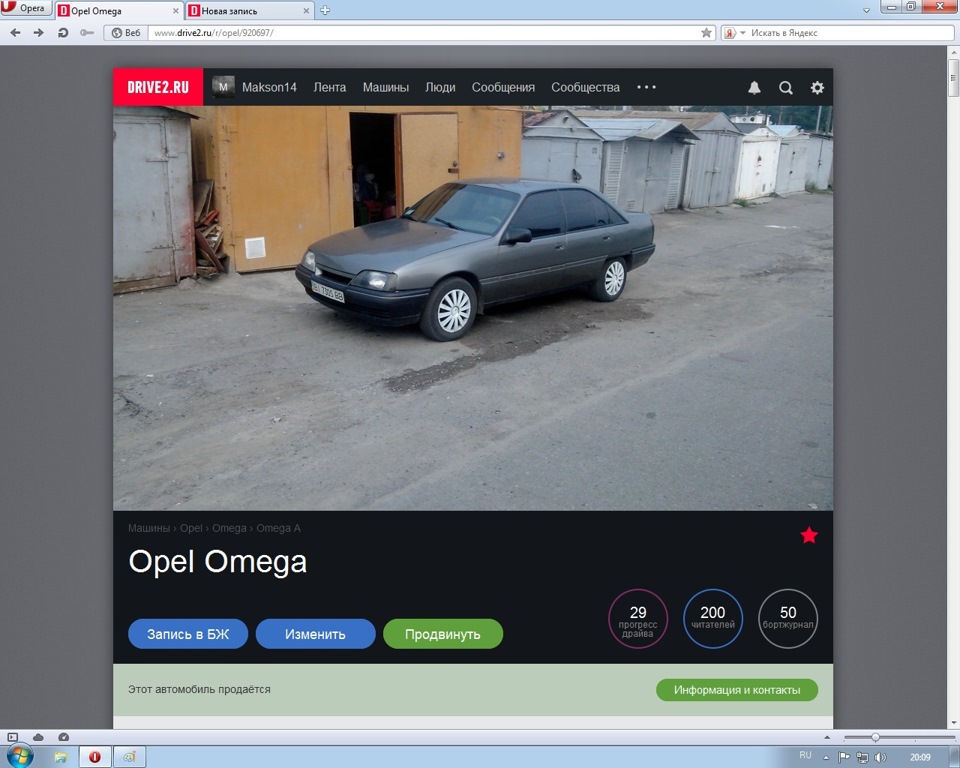The image size is (960, 768).
Task: Click the Opera Link cloud icon
Action: tap(38, 737)
